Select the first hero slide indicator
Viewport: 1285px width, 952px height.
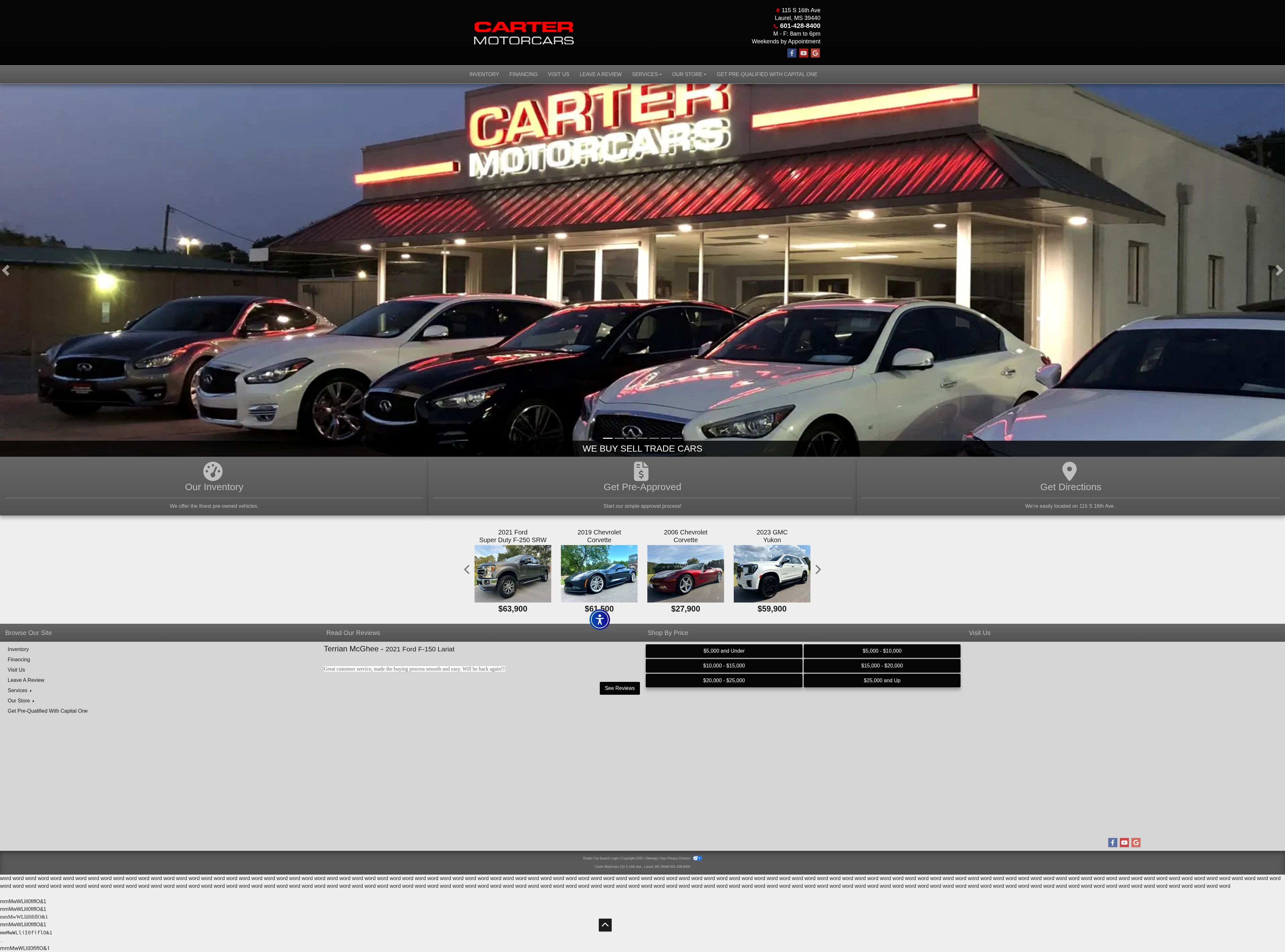click(607, 438)
